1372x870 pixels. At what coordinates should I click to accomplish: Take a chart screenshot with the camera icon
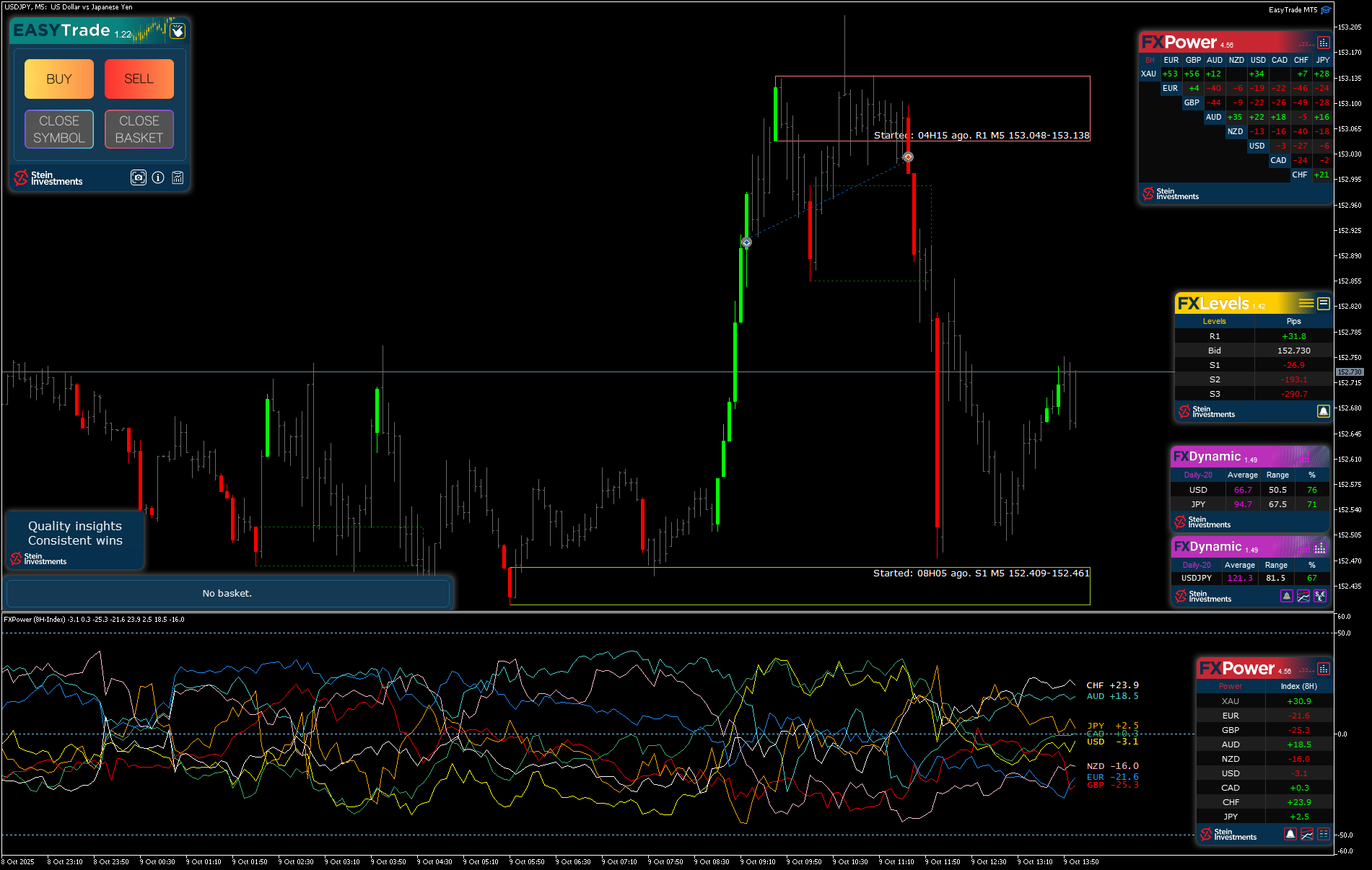[139, 177]
